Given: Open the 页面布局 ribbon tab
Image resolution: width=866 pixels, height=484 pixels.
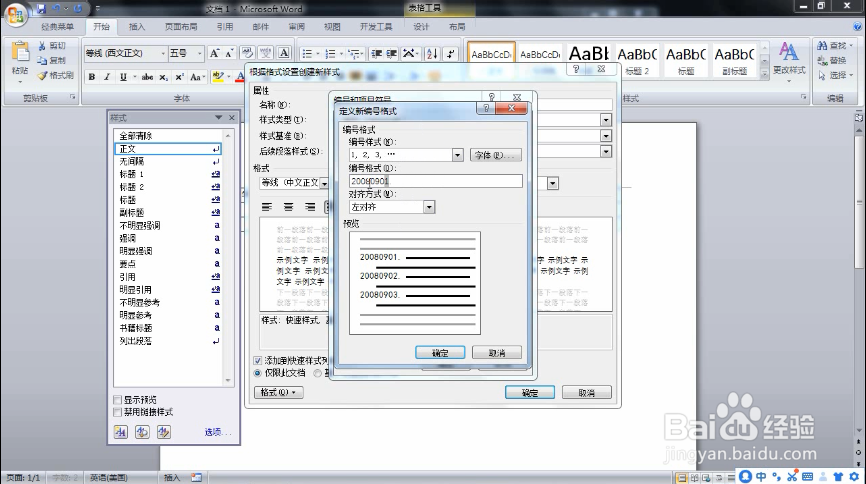Looking at the screenshot, I should 181,27.
